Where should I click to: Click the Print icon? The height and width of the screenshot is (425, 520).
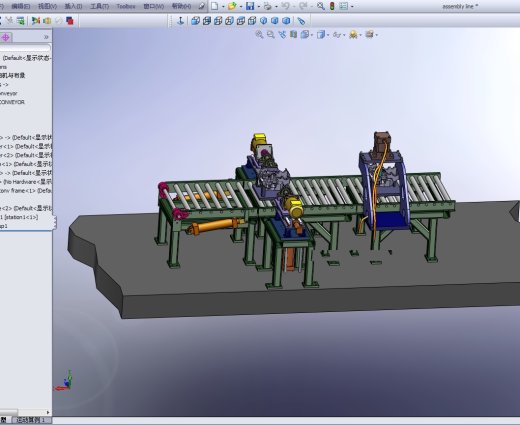267,6
